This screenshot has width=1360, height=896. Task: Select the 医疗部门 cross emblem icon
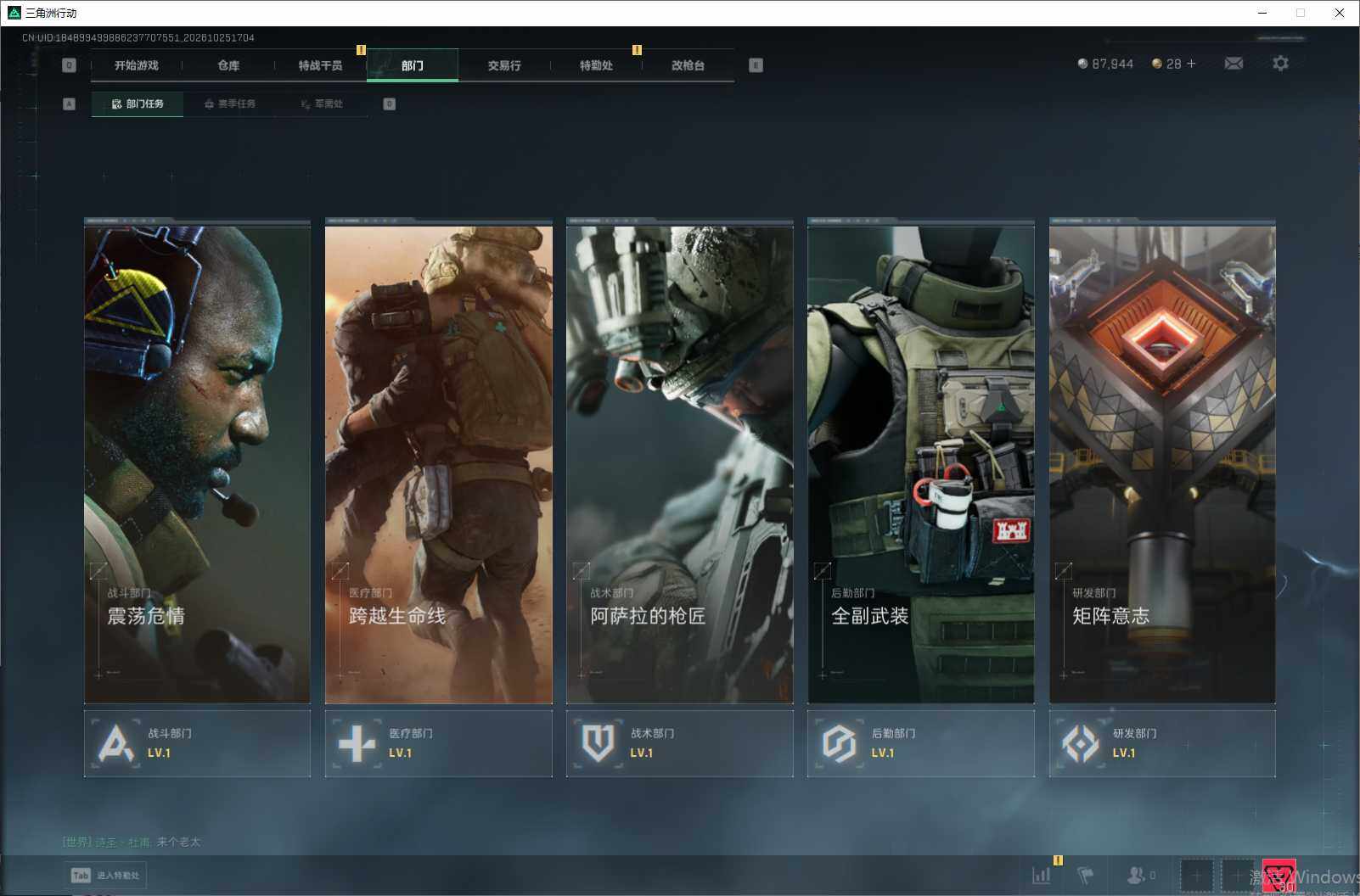357,743
